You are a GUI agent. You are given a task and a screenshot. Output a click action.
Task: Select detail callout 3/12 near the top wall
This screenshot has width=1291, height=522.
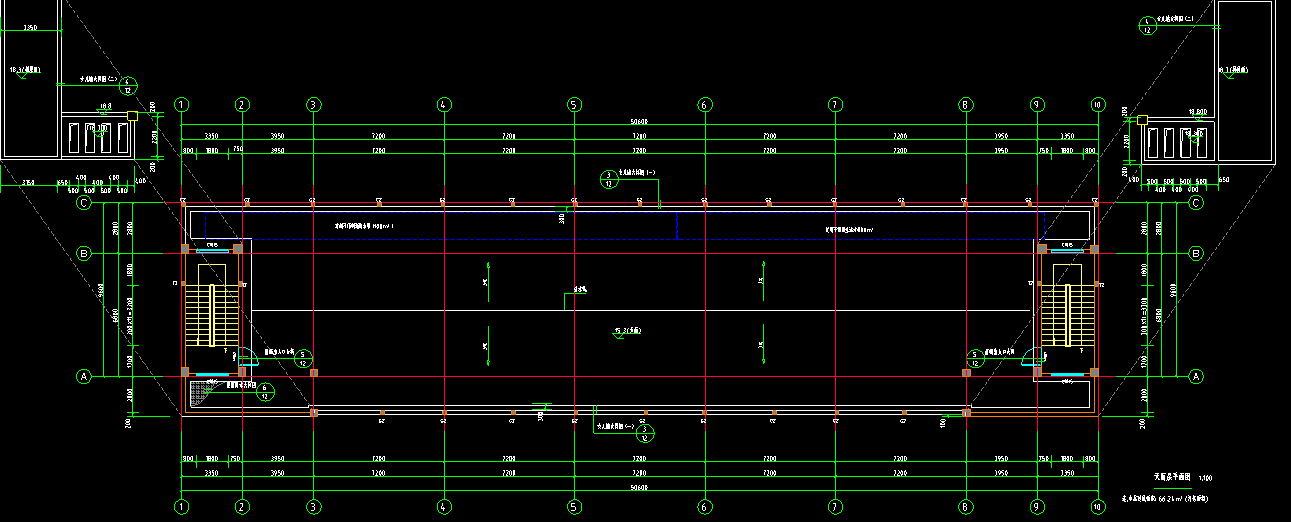pyautogui.click(x=608, y=179)
